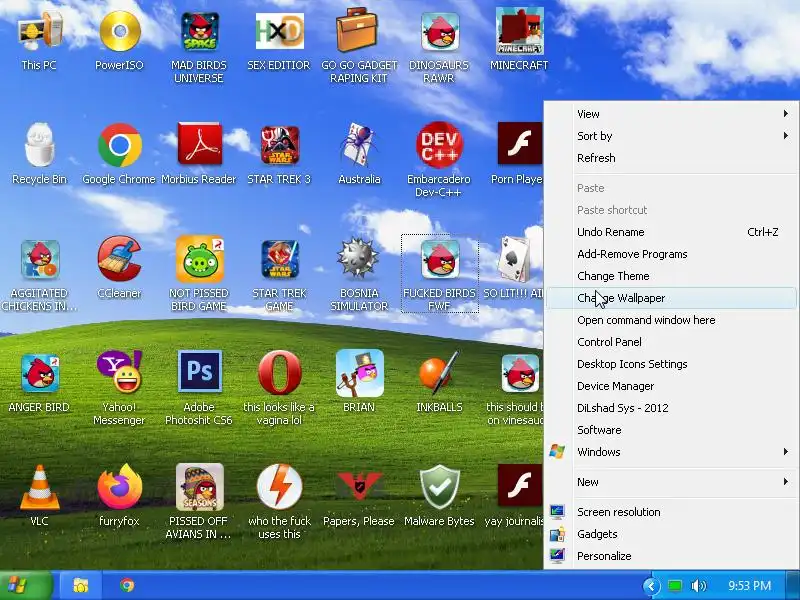Select the red Opera browser icon

pyautogui.click(x=279, y=372)
